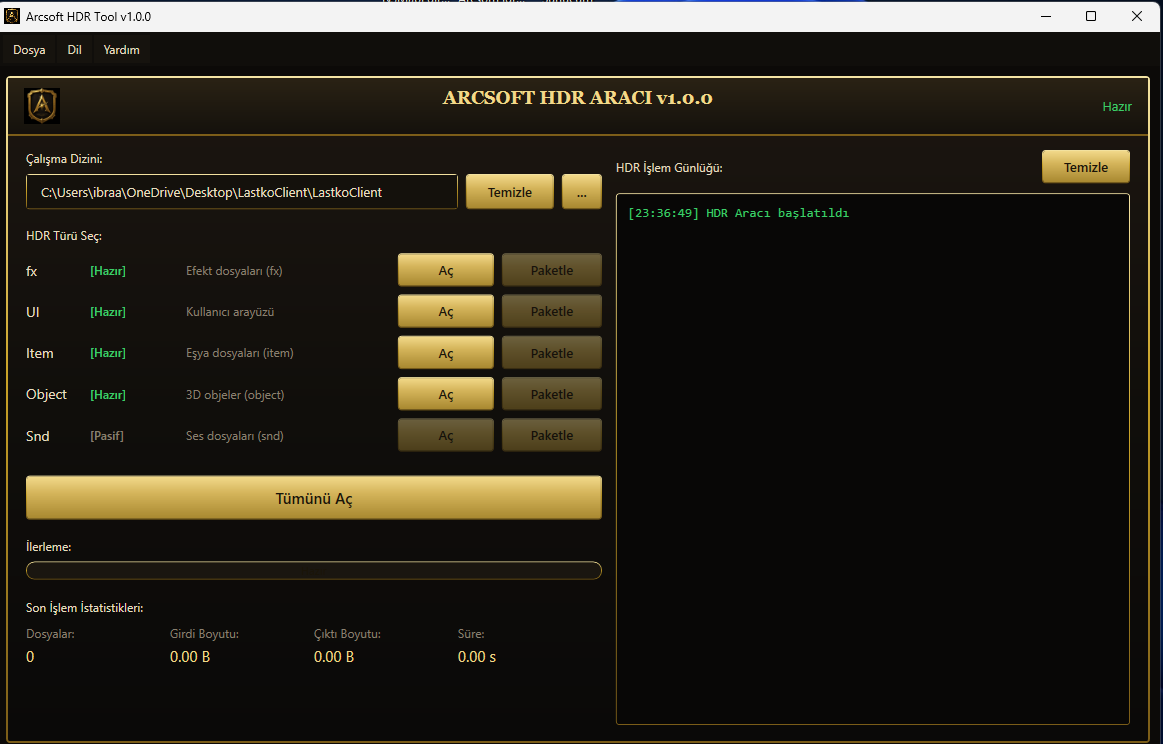Open the Yardım help menu
The height and width of the screenshot is (744, 1163).
point(122,50)
